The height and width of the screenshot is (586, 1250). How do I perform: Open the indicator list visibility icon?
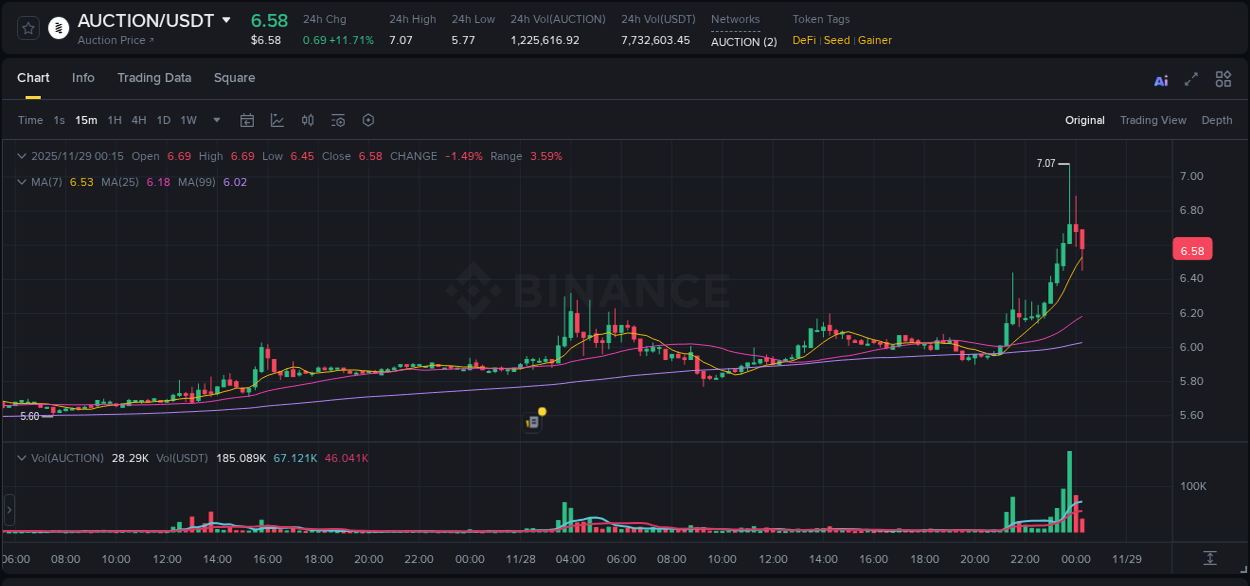[338, 119]
